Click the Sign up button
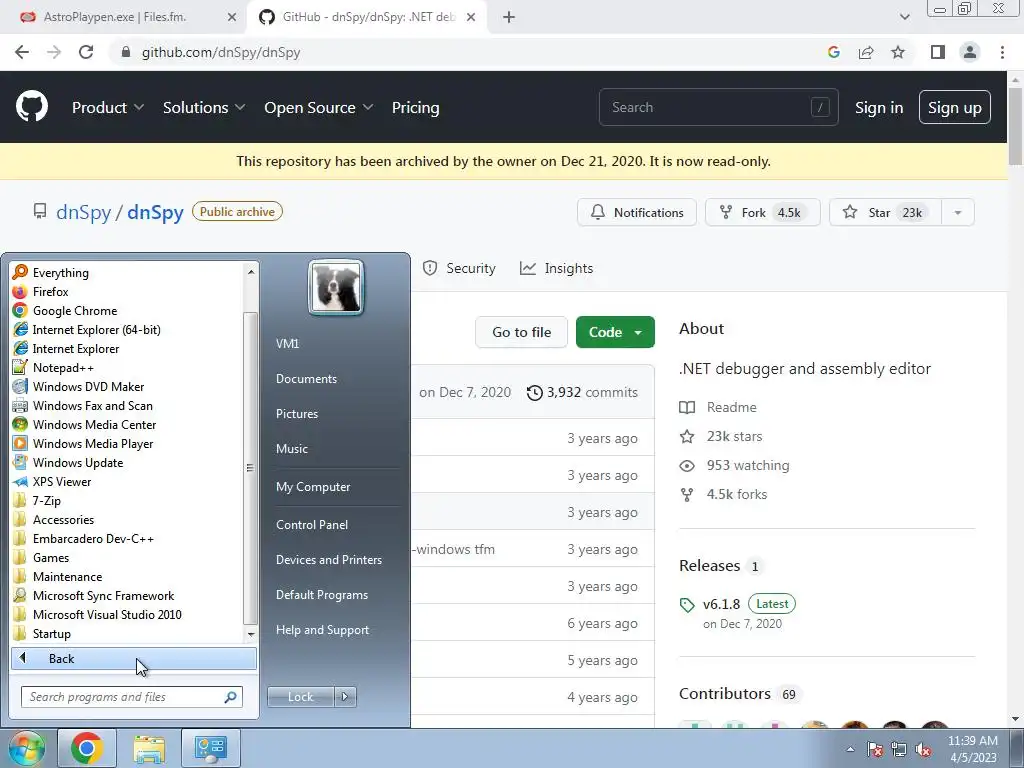Viewport: 1024px width, 768px height. pyautogui.click(x=955, y=107)
